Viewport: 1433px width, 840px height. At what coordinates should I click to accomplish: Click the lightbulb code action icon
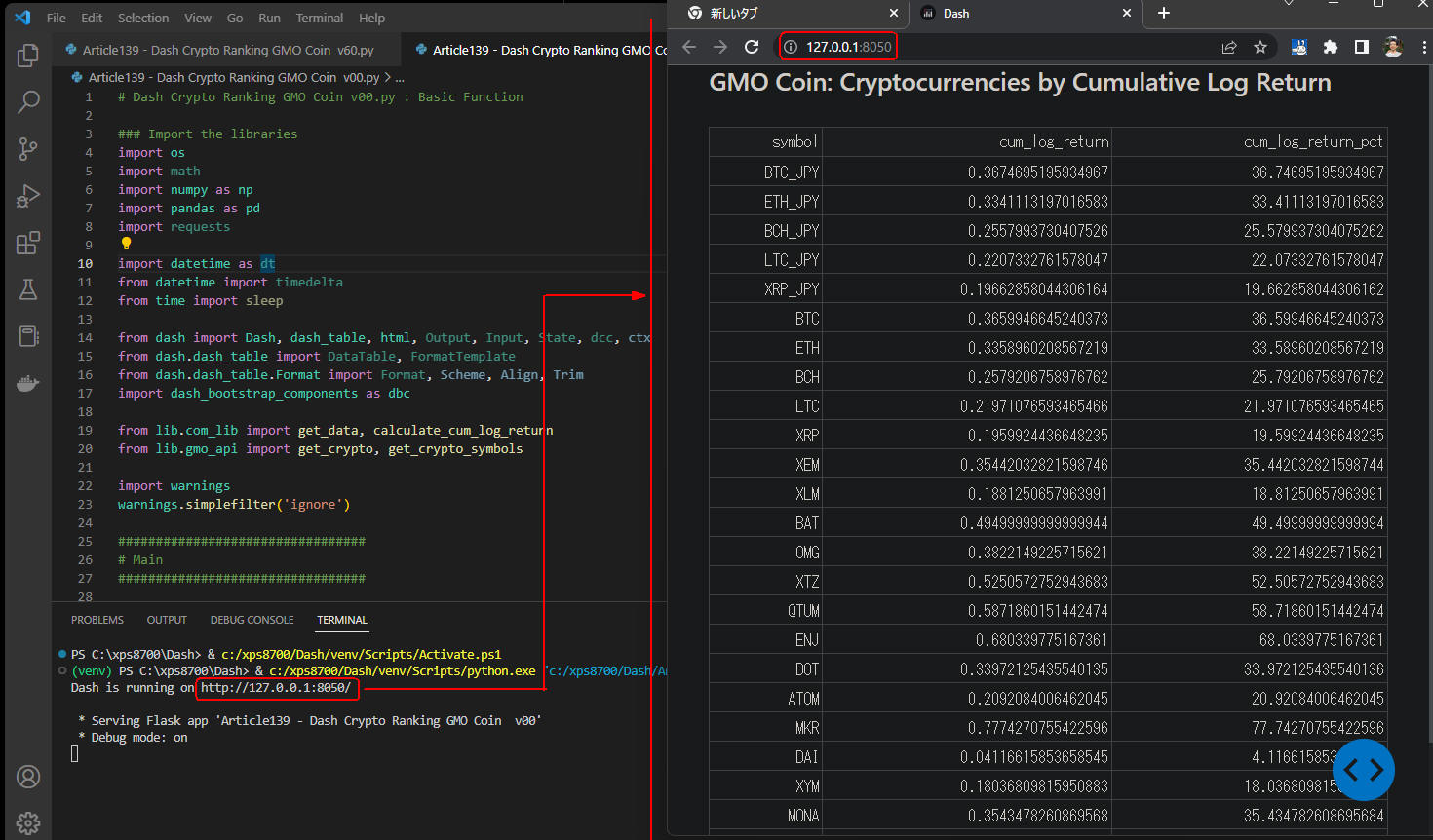pyautogui.click(x=126, y=244)
